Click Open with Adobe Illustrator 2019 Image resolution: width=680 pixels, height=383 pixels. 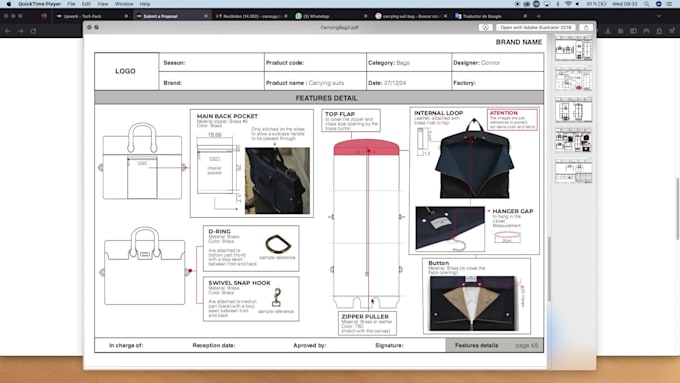536,27
